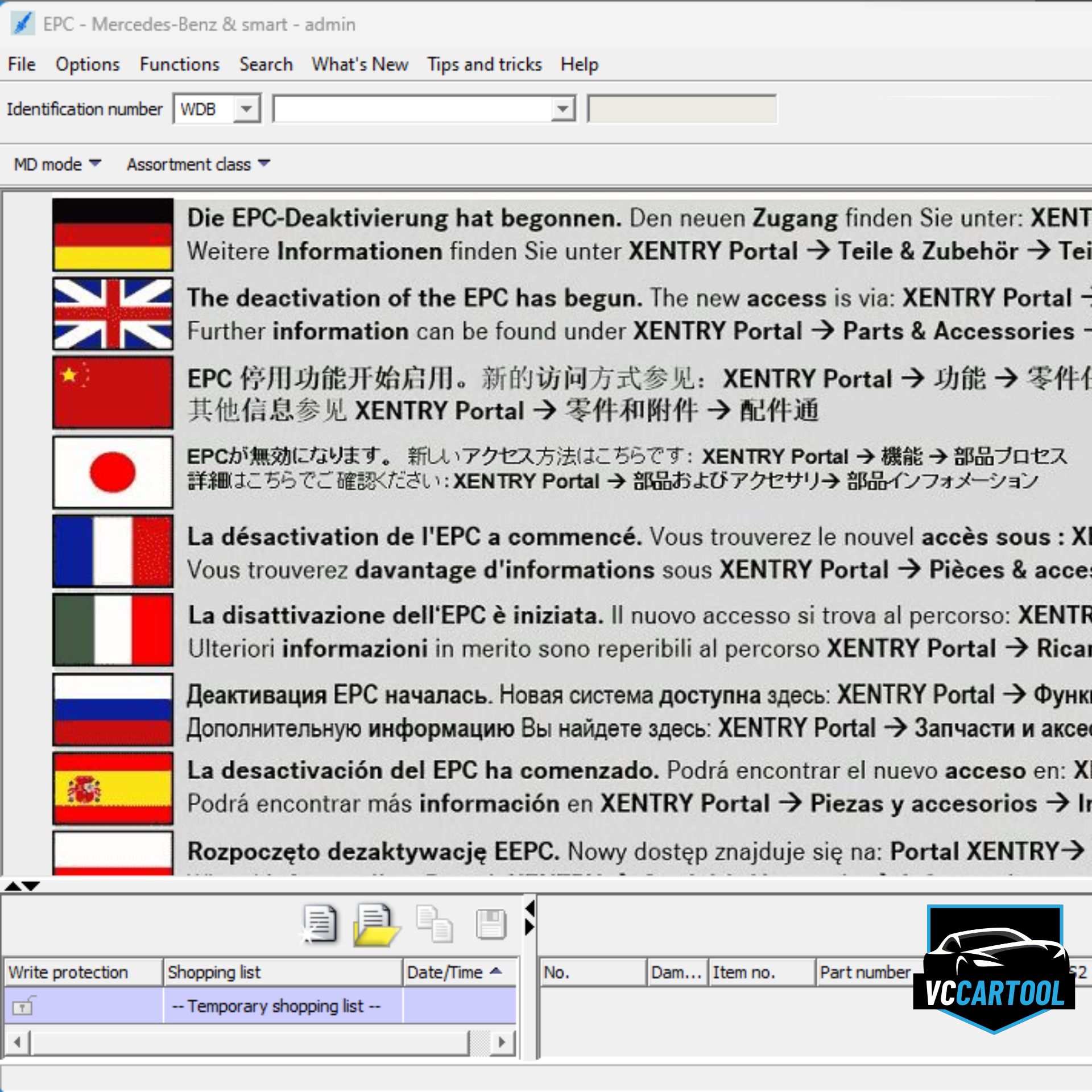1092x1092 pixels.
Task: Select the Temporary shopping list row
Action: 276,1006
